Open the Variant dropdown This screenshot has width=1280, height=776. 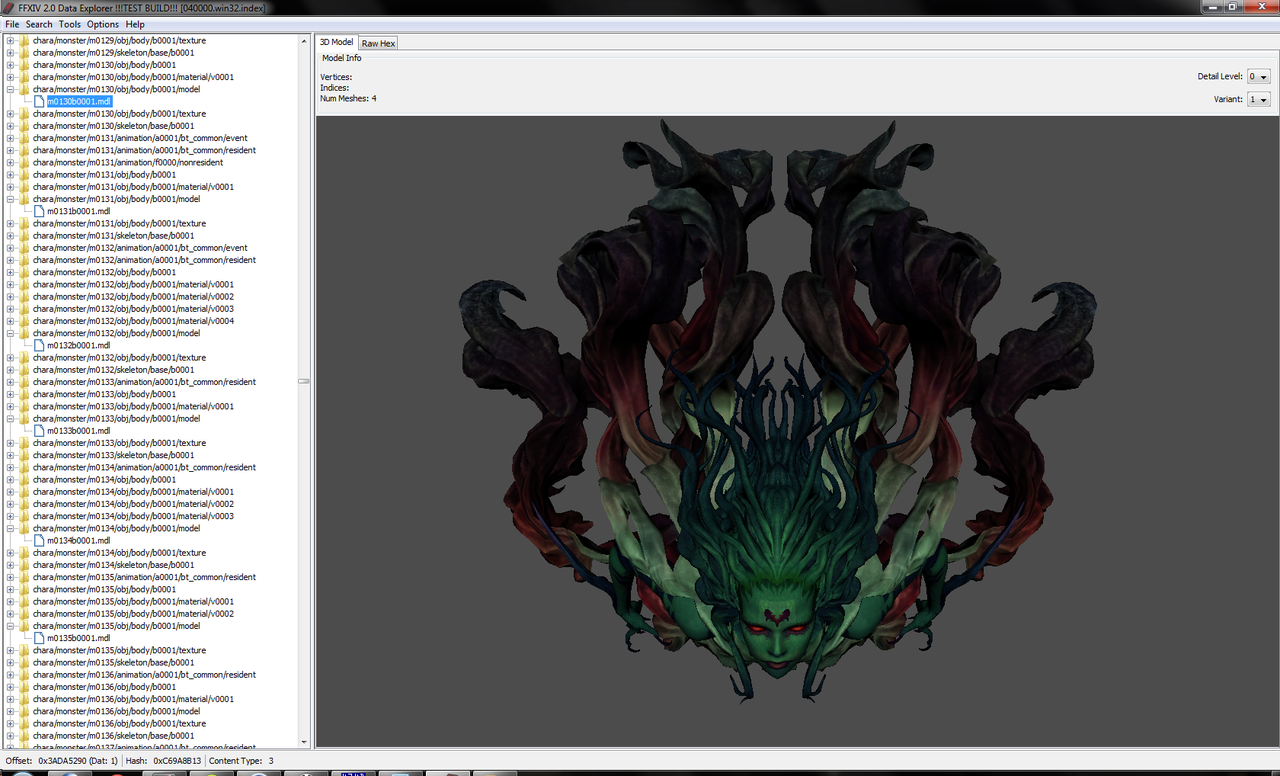[x=1258, y=100]
